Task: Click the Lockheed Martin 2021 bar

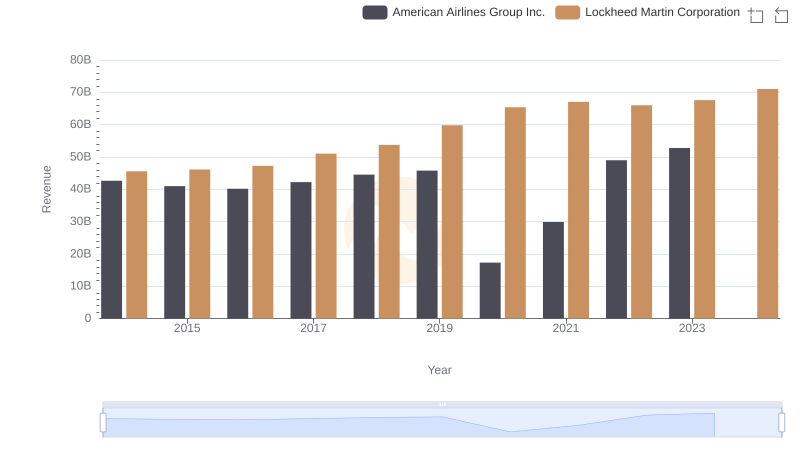Action: 579,211
